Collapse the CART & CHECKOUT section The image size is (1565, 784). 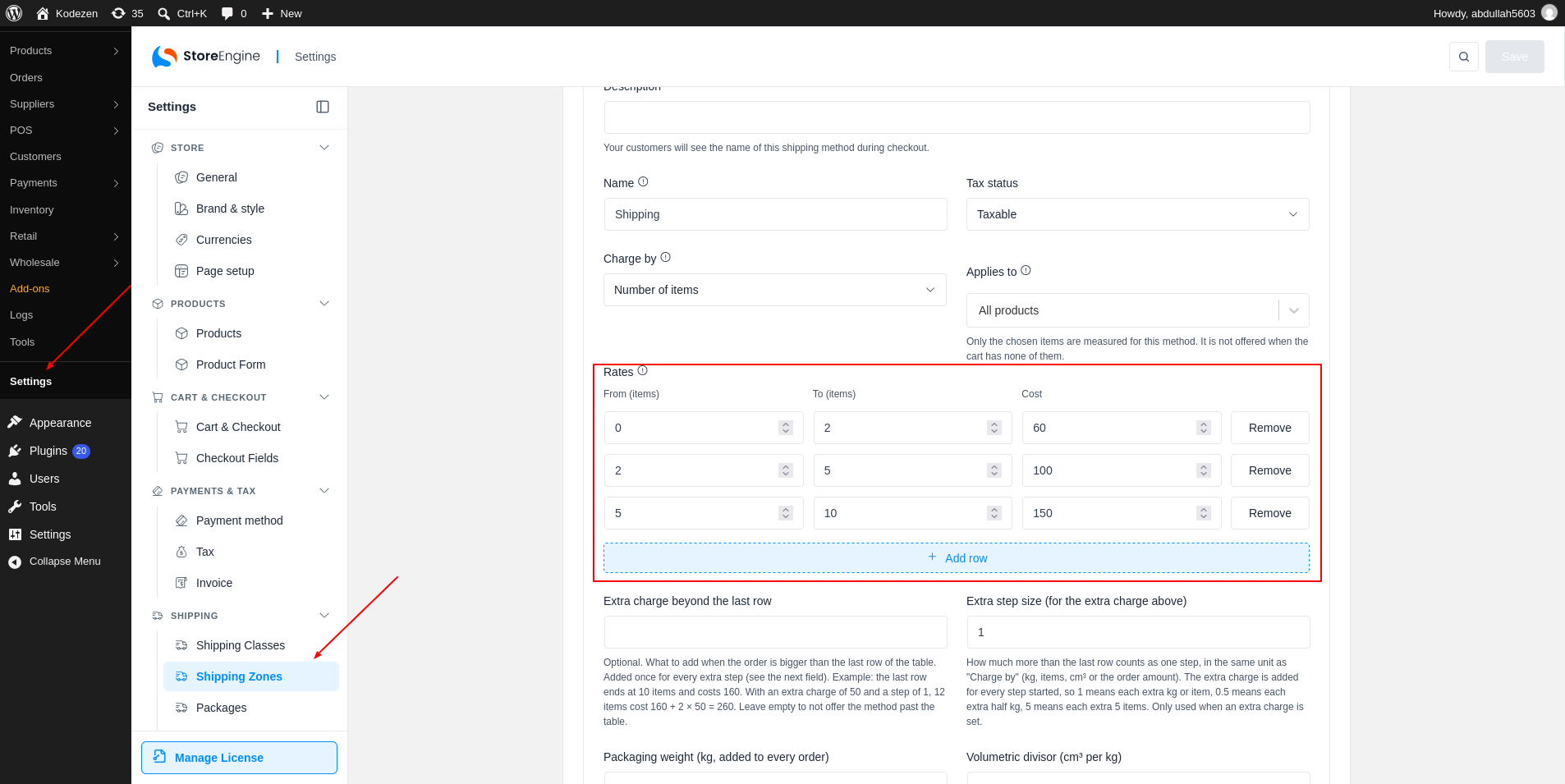point(324,397)
